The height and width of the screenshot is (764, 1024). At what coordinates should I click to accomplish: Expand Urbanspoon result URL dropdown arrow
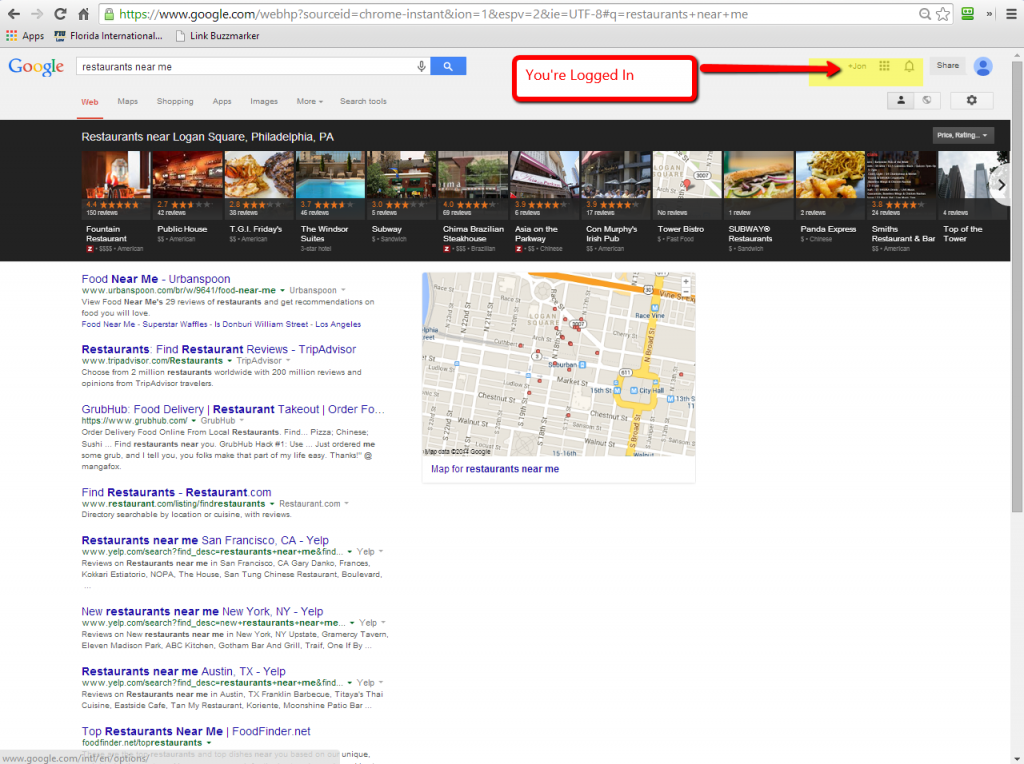click(282, 291)
